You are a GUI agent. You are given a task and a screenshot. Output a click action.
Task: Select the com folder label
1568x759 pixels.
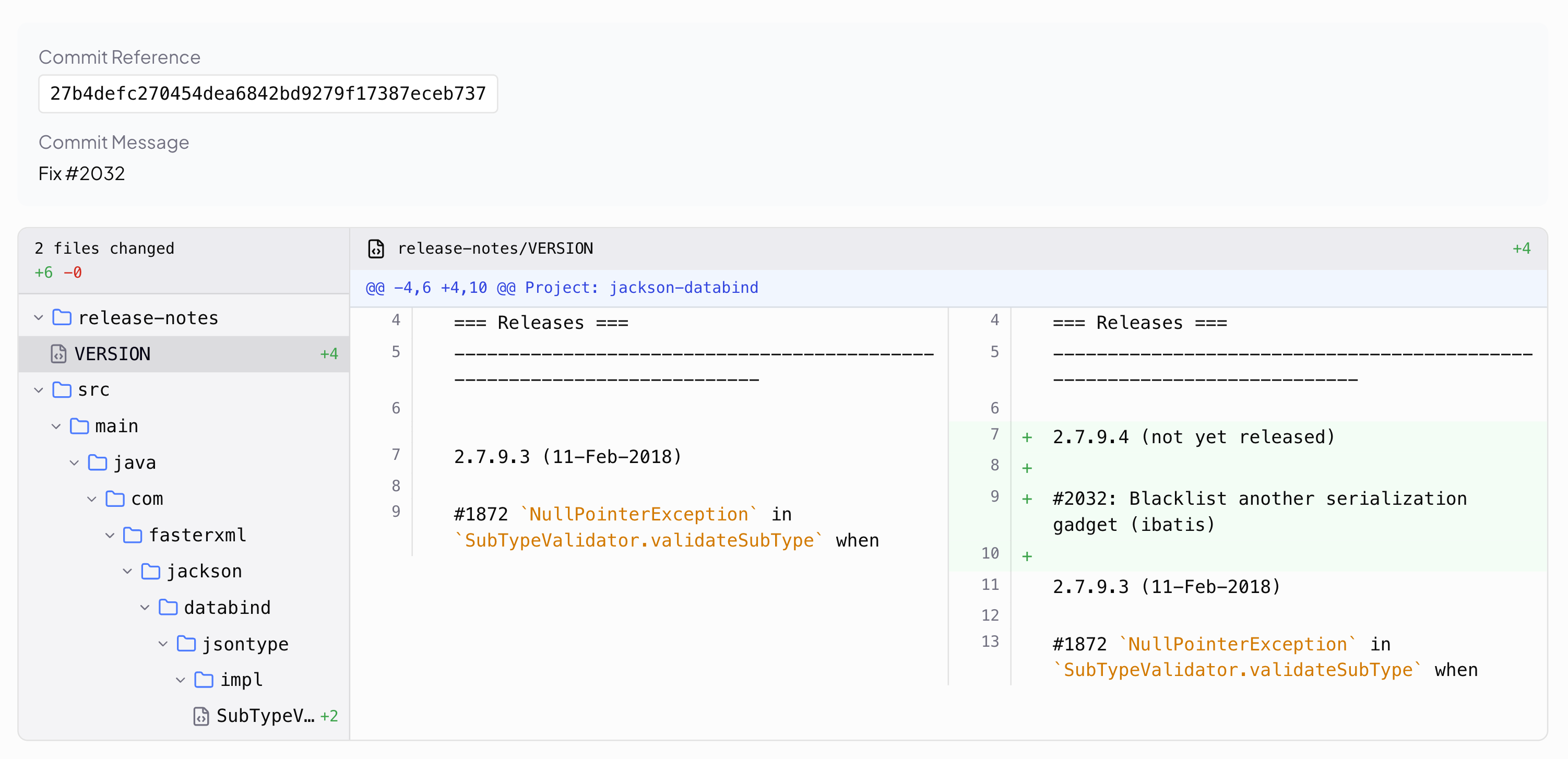[x=147, y=499]
